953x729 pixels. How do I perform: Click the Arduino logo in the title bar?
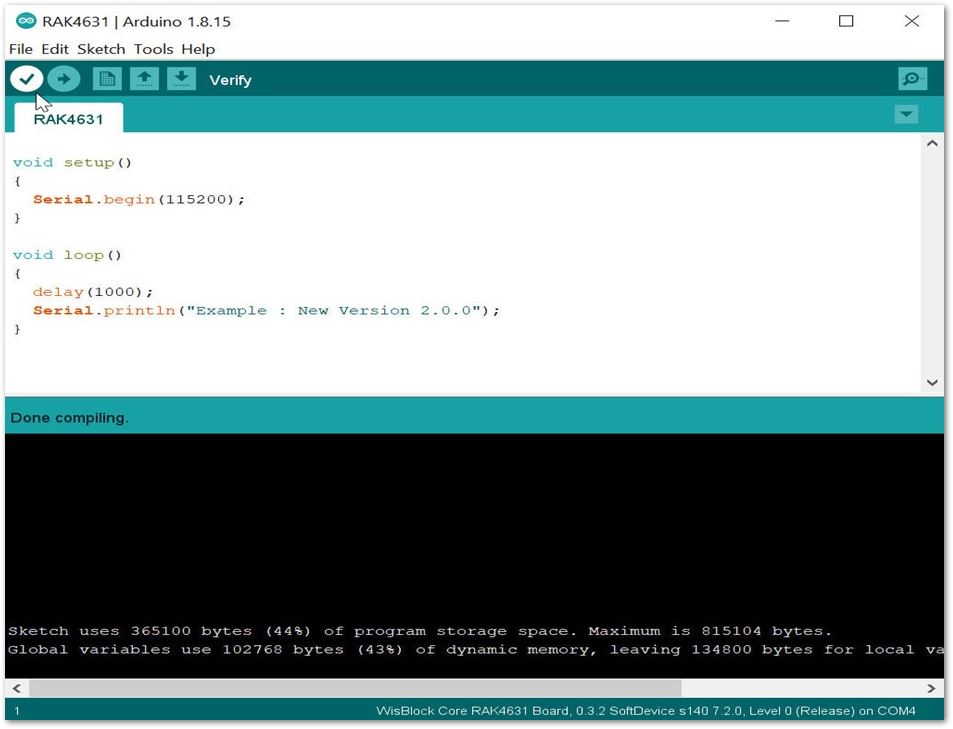(26, 21)
